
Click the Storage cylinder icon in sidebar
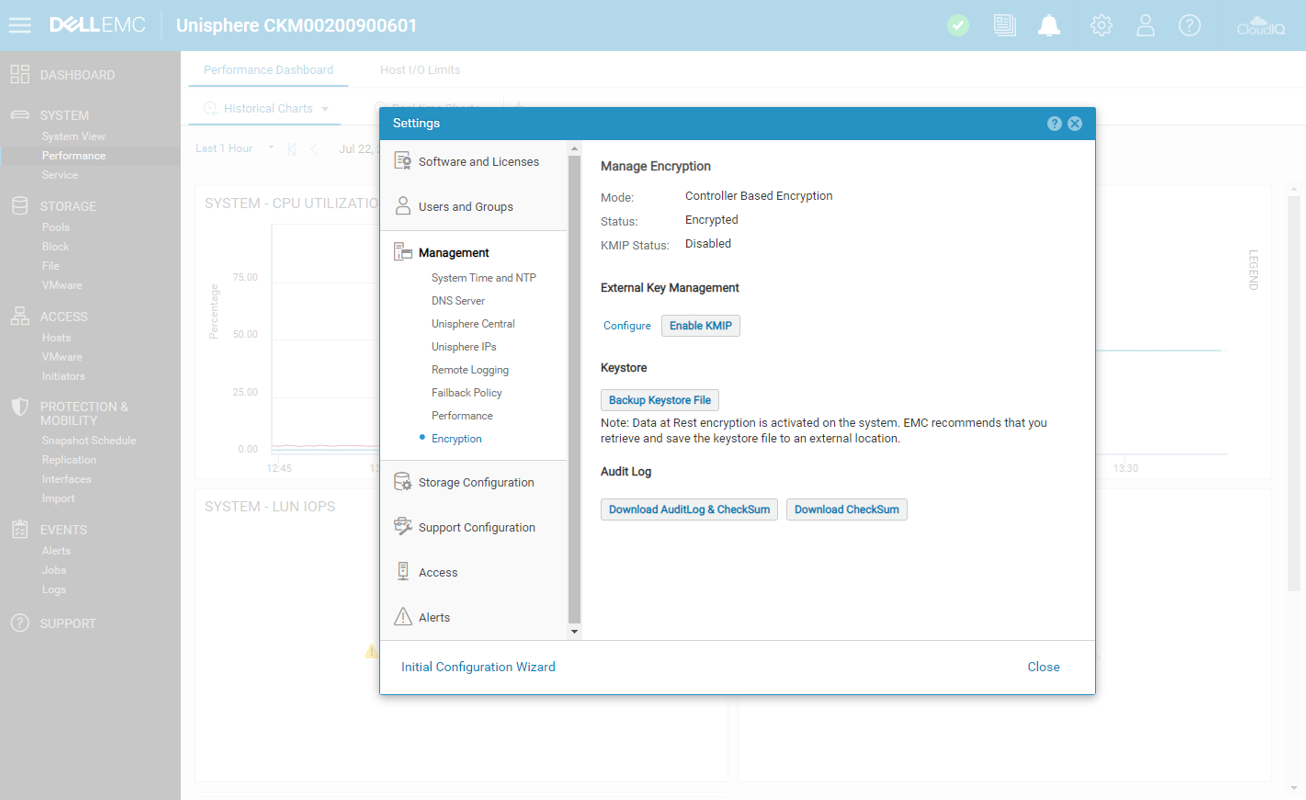19,206
